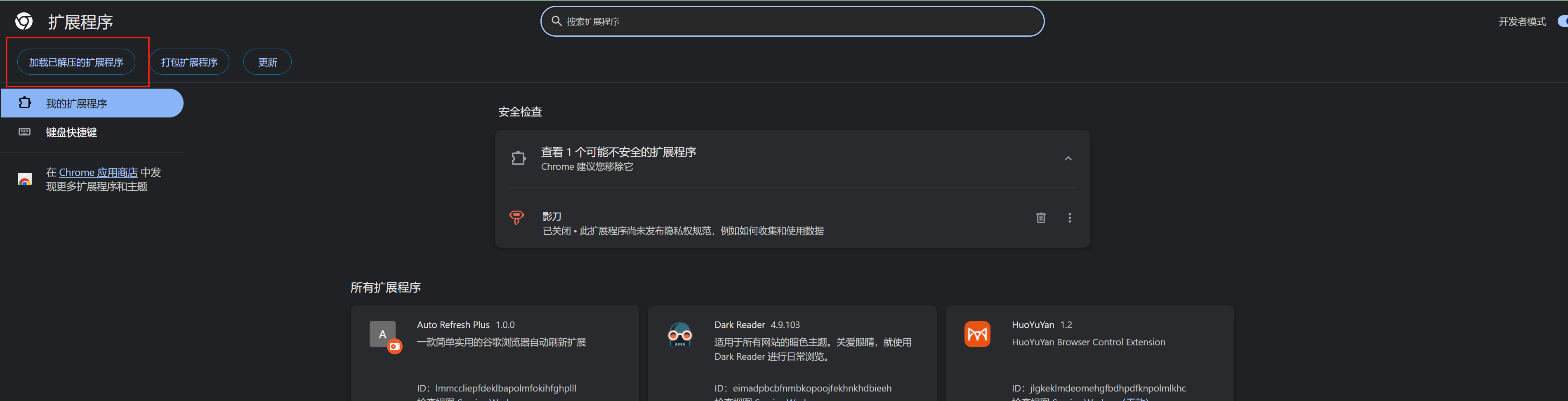Click 所有扩展程序 heading
Screen dimensions: 1568x401
[x=385, y=287]
